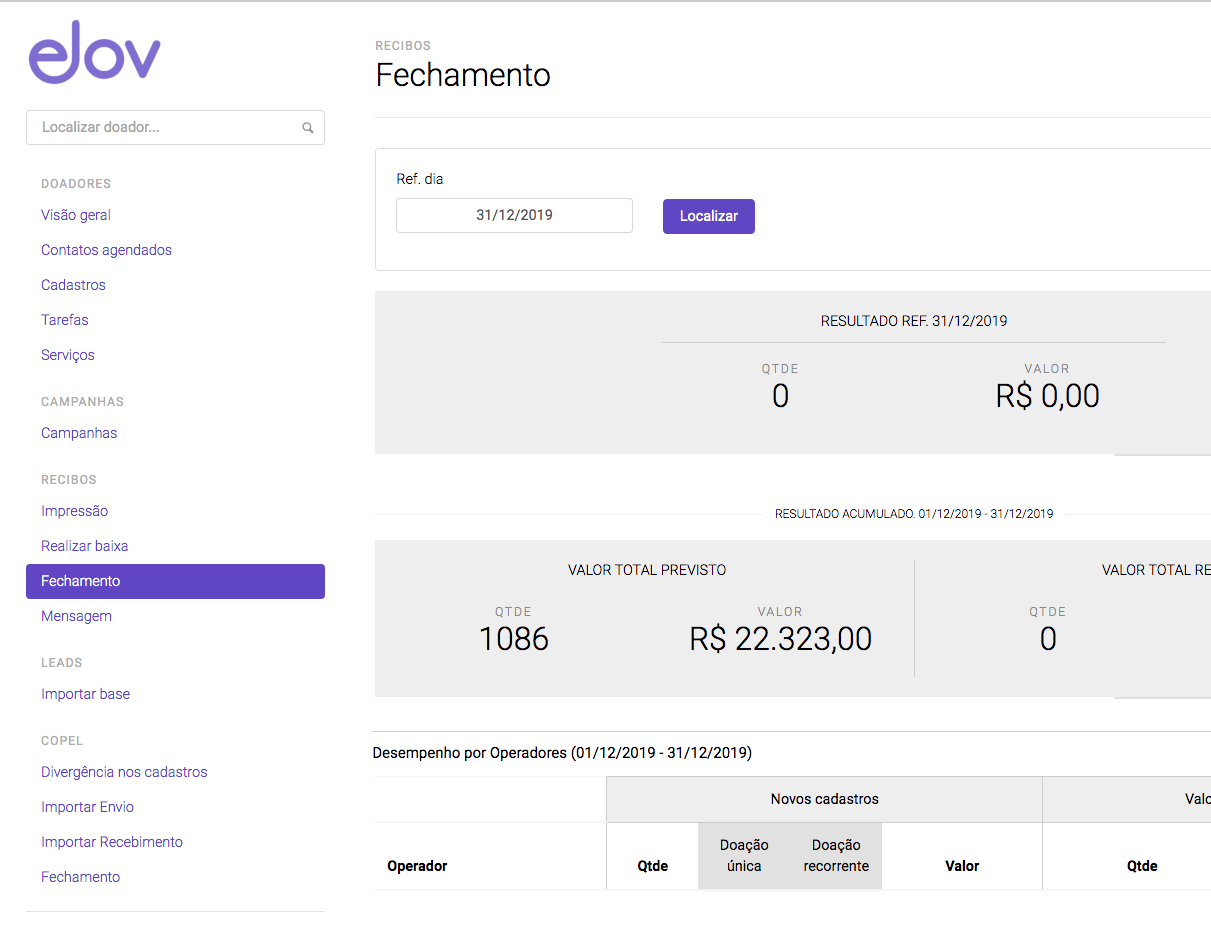Click the magnifier icon in donor search
This screenshot has width=1211, height=926.
(x=308, y=128)
